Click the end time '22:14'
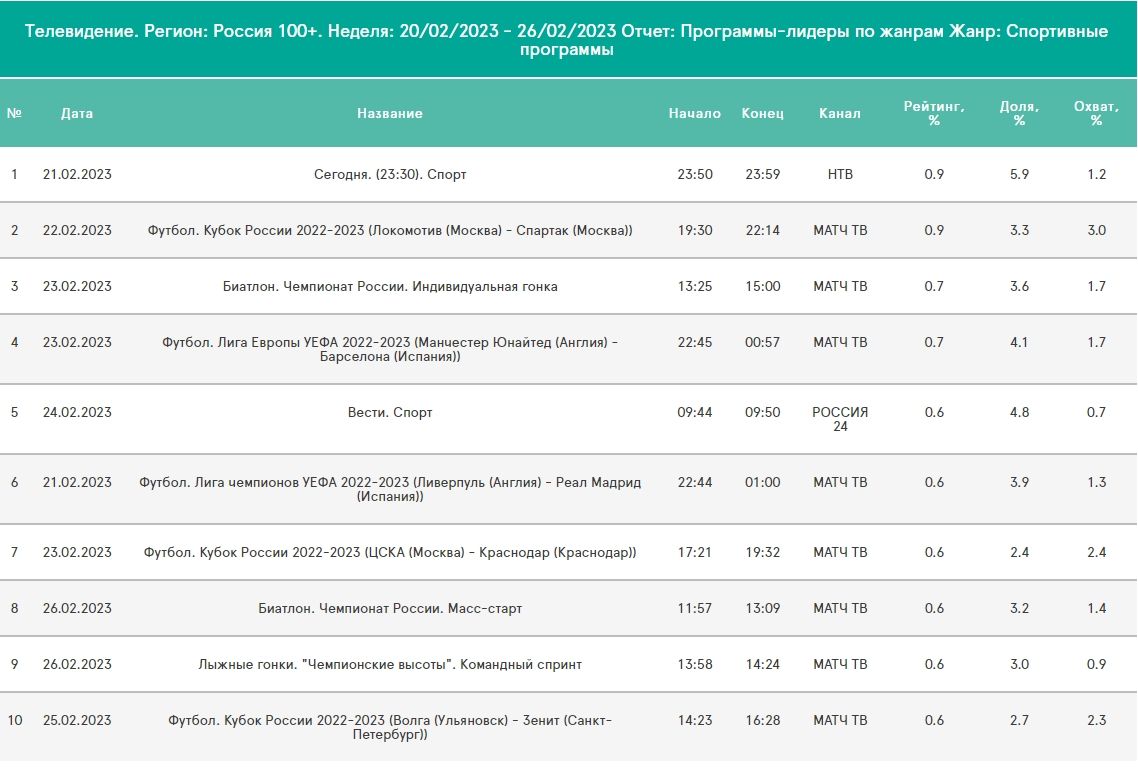The height and width of the screenshot is (768, 1138). (x=762, y=230)
